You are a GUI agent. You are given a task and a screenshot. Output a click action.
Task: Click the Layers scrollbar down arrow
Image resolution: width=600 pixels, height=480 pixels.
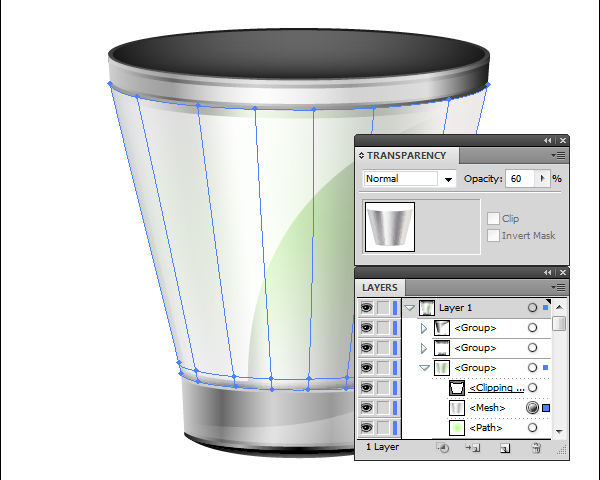tap(559, 431)
